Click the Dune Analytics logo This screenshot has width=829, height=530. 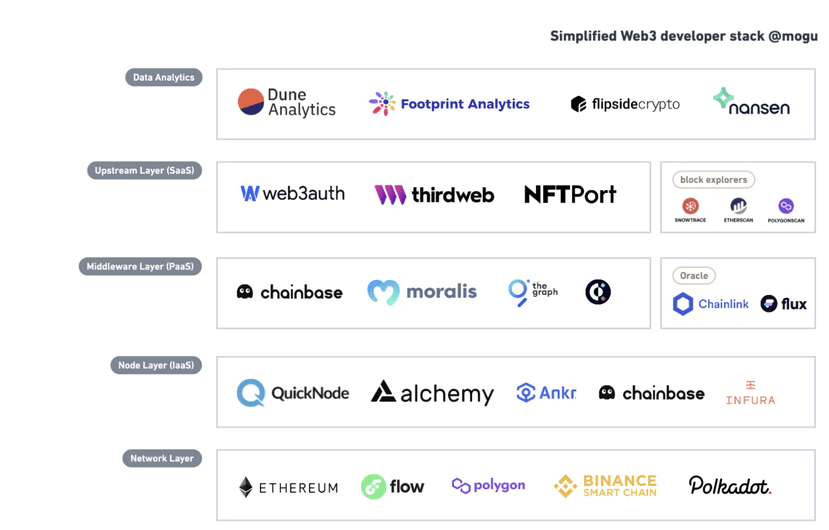(287, 102)
